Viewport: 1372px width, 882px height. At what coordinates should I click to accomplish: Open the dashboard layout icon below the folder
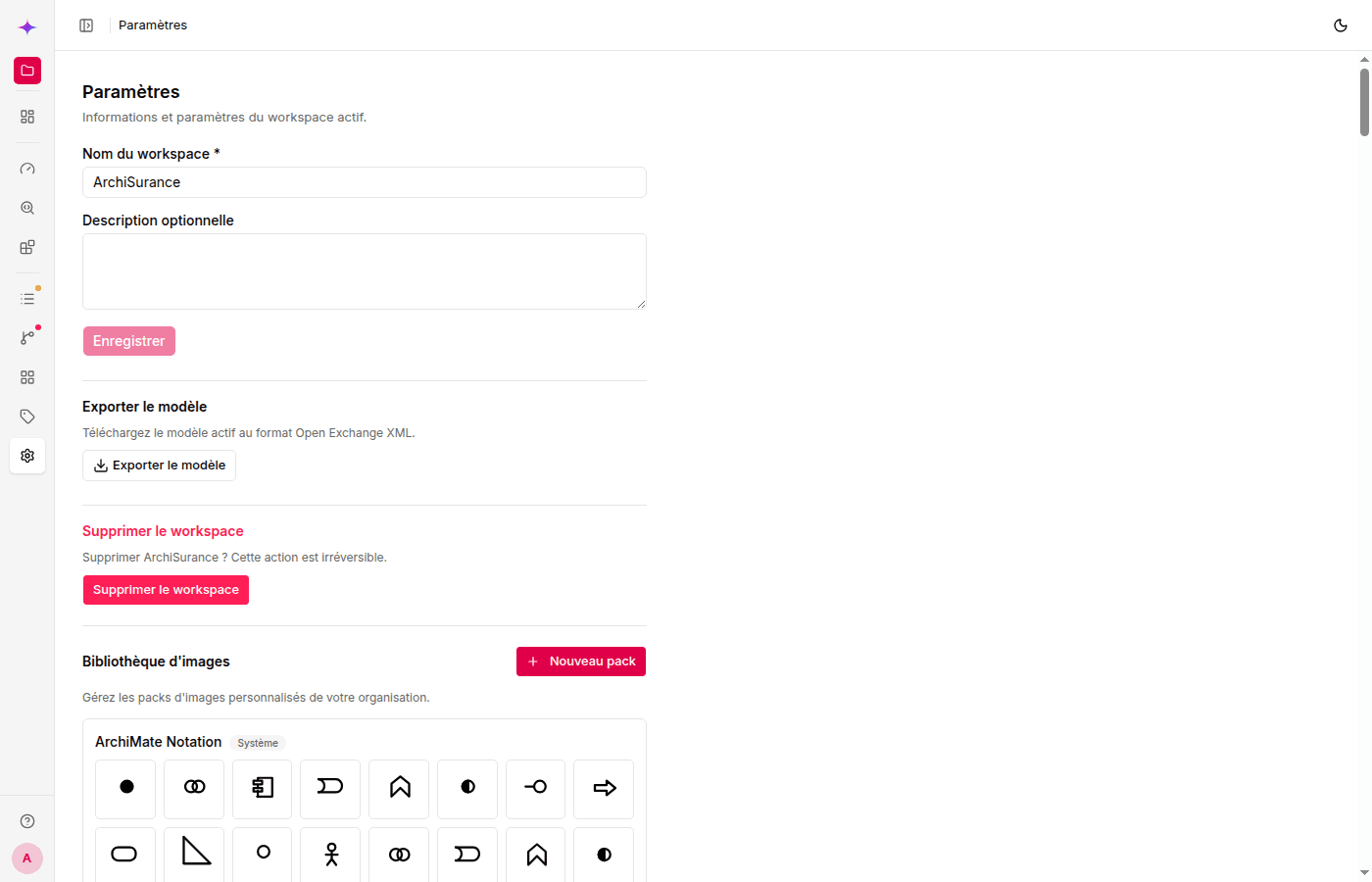[x=27, y=117]
